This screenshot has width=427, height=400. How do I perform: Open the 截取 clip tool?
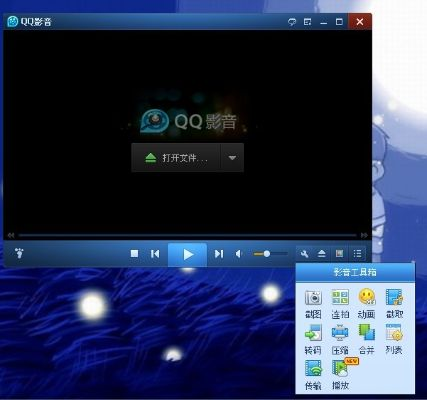394,304
